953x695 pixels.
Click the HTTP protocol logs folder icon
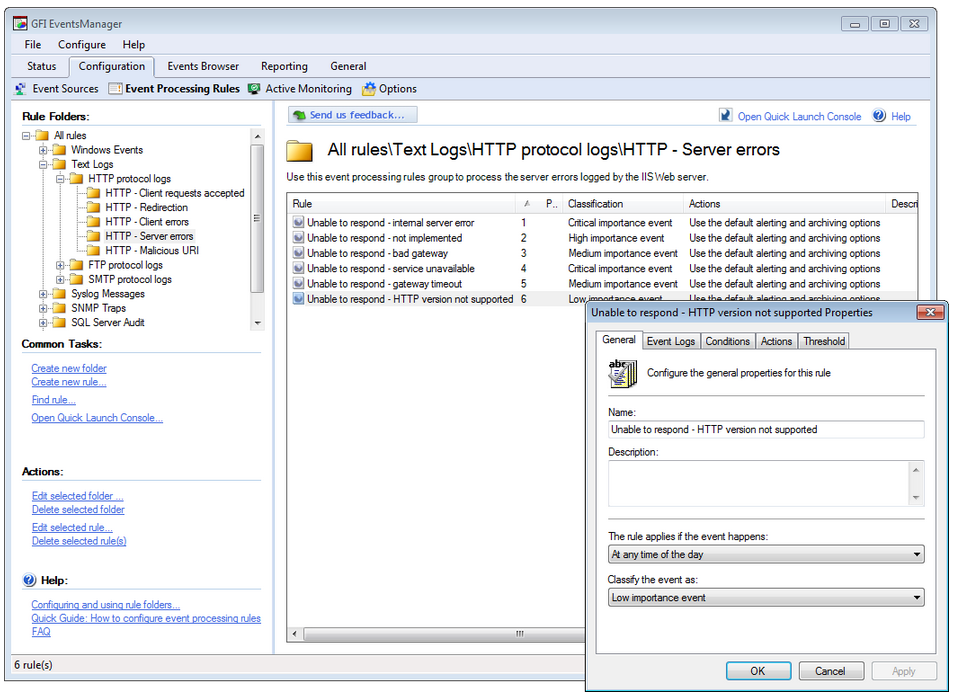tap(76, 179)
